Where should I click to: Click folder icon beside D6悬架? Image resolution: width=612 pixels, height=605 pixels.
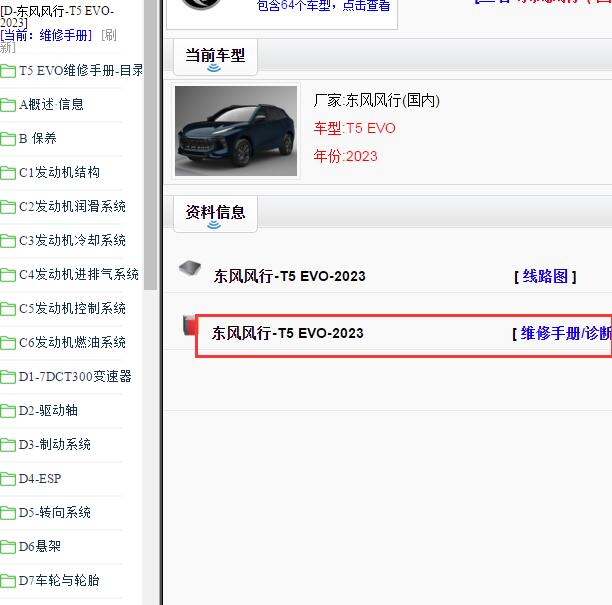click(x=8, y=547)
